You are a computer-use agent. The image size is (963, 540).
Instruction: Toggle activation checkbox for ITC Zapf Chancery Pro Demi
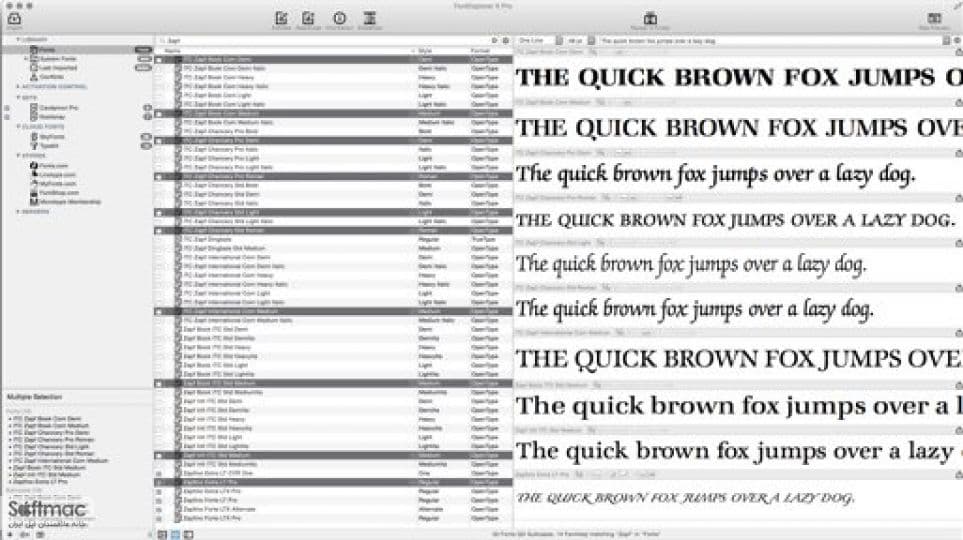pyautogui.click(x=159, y=141)
